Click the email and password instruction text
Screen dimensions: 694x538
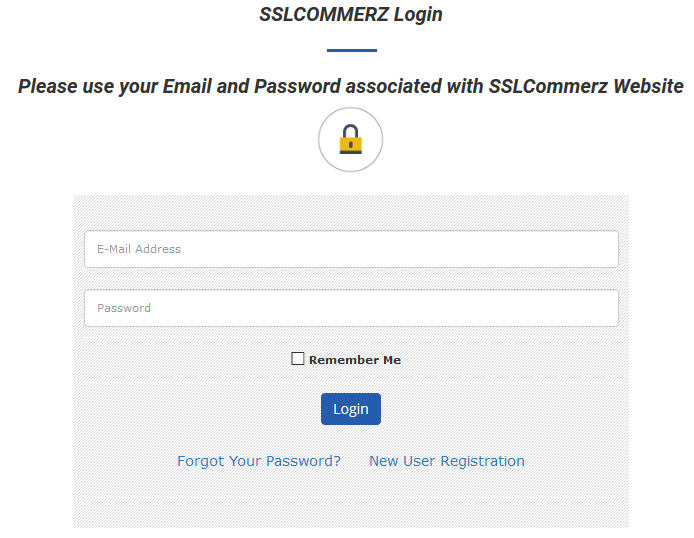coord(351,86)
